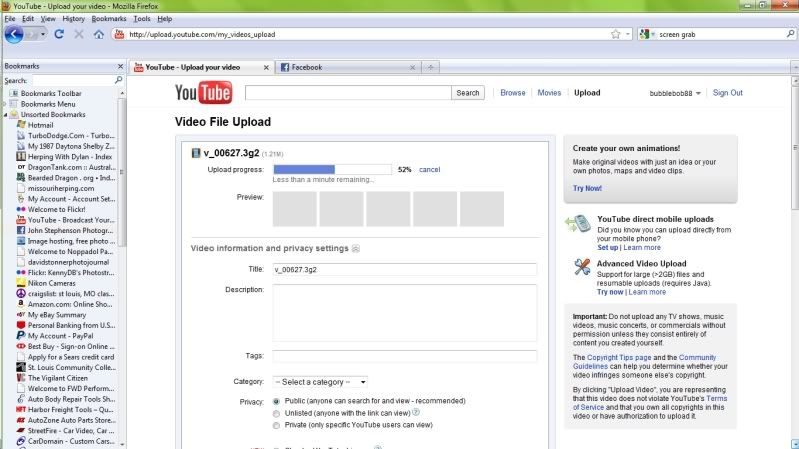
Task: Click the site favicon in the address bar
Action: pos(120,34)
